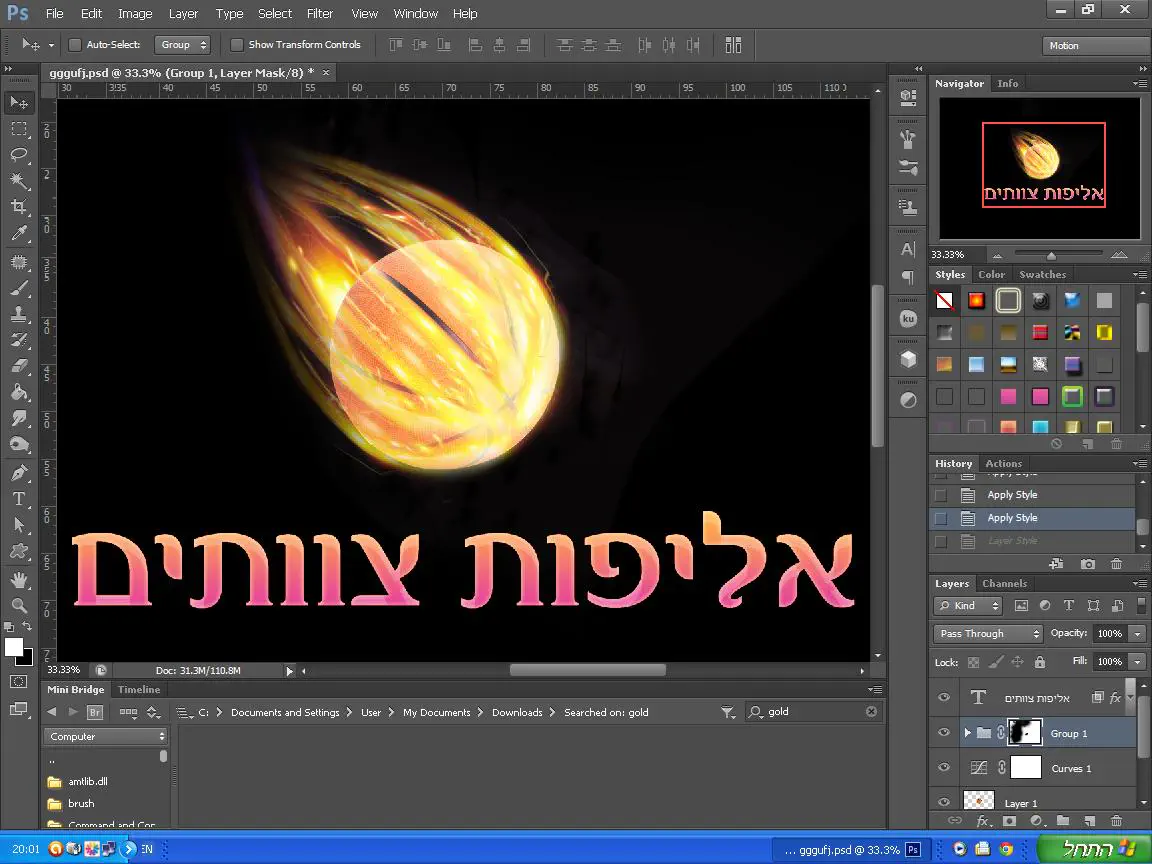The height and width of the screenshot is (864, 1152).
Task: Switch to the Channels tab
Action: [1004, 584]
